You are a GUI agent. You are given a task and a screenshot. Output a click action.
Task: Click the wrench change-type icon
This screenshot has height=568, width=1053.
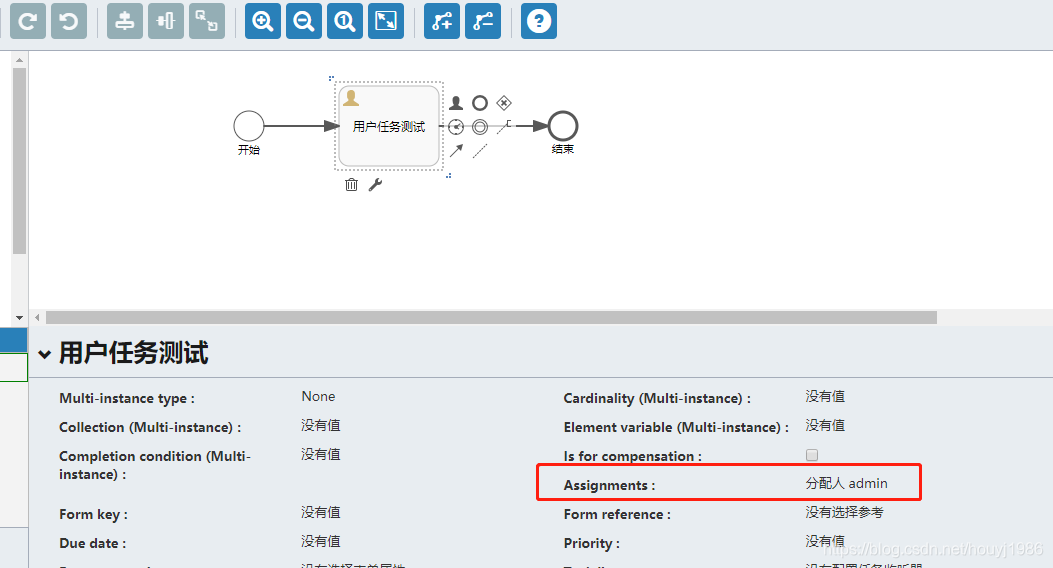pyautogui.click(x=375, y=185)
